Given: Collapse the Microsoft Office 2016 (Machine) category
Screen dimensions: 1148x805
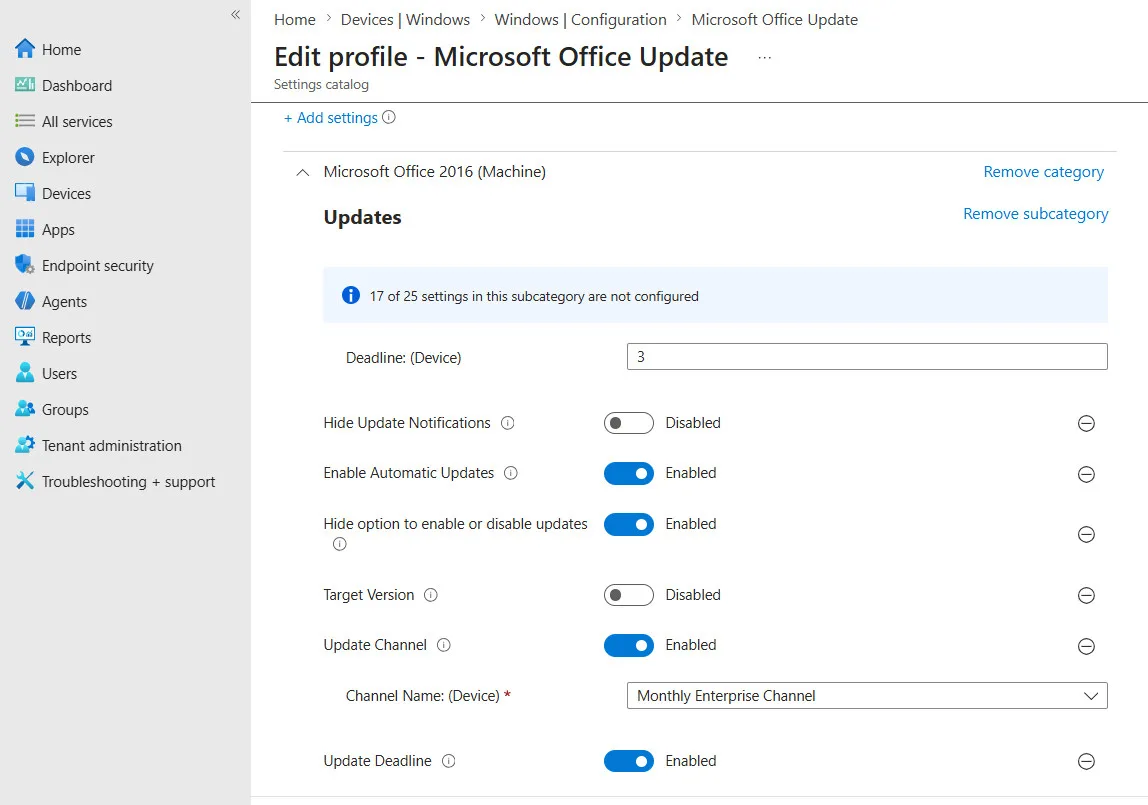Looking at the screenshot, I should 302,173.
